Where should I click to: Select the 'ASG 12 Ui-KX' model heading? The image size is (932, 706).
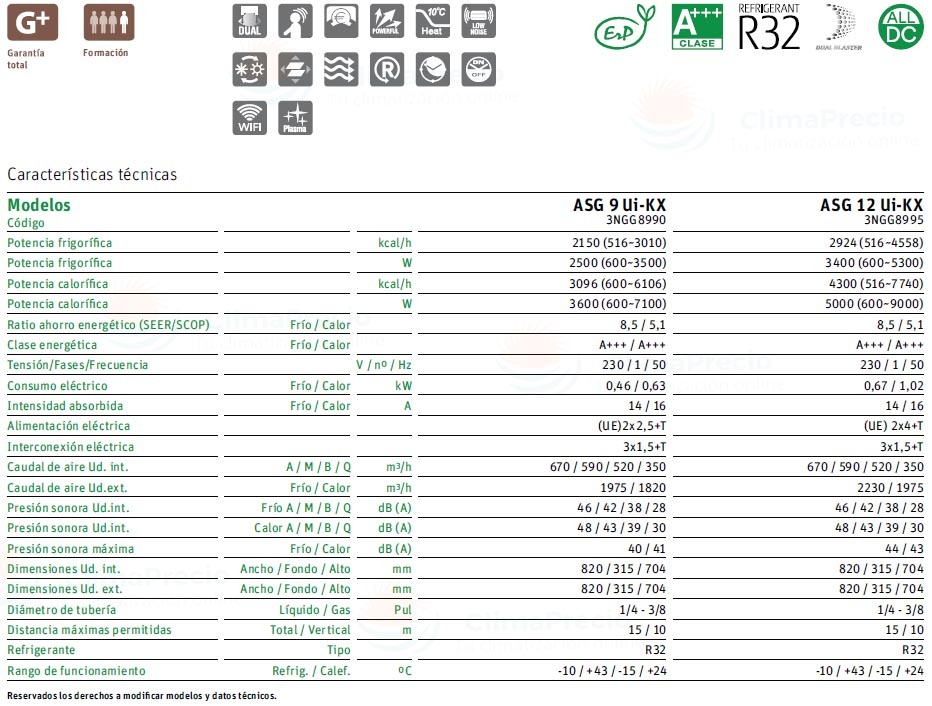[x=871, y=205]
